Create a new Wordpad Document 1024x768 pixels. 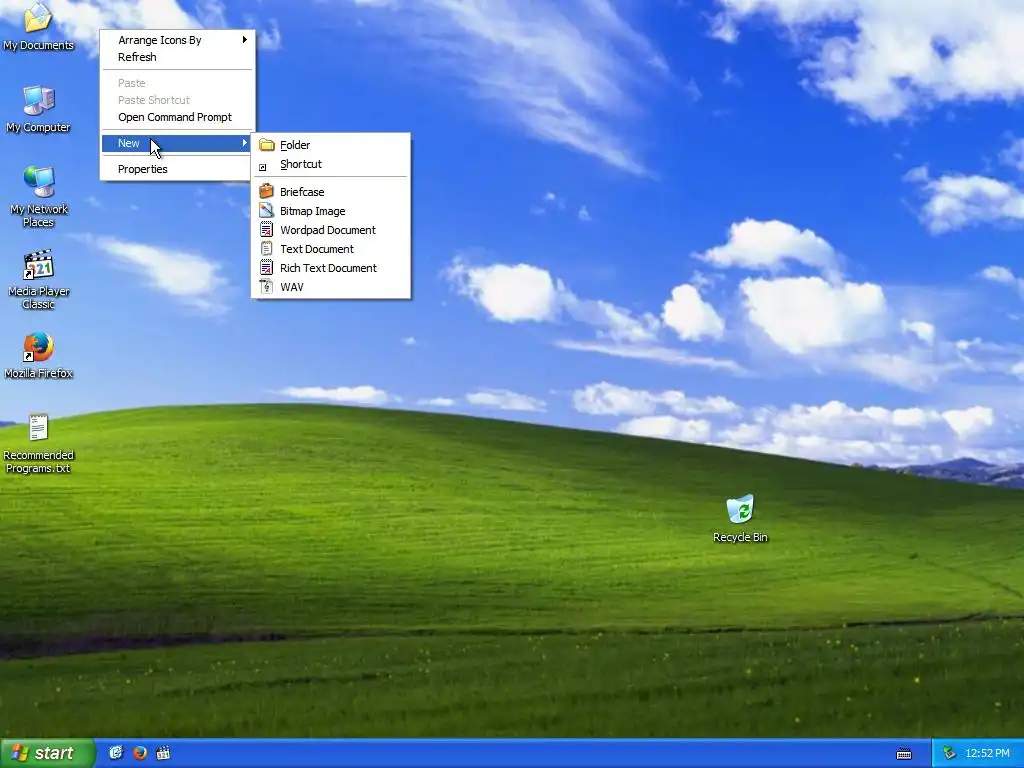330,230
